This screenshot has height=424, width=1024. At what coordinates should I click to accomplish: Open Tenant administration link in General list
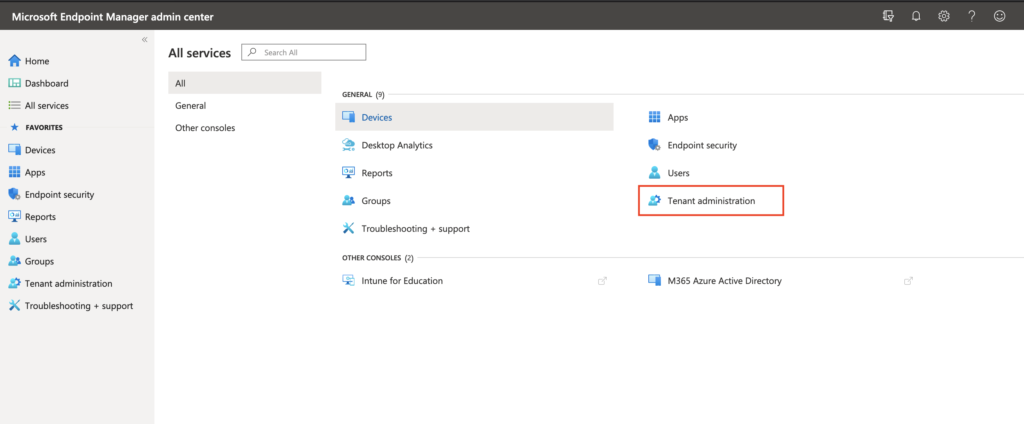coord(711,201)
